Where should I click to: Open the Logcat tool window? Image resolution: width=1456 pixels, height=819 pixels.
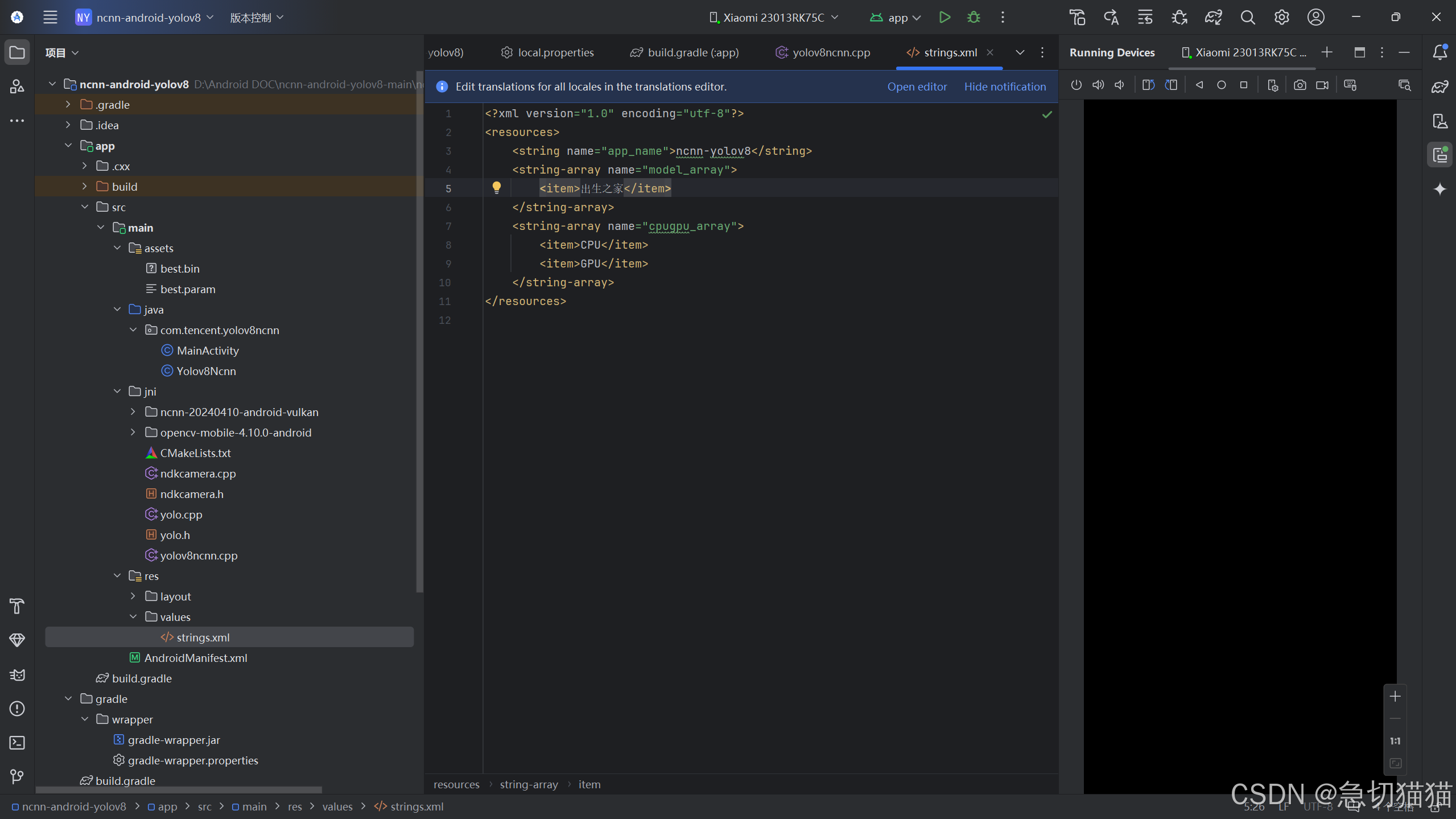pyautogui.click(x=17, y=675)
